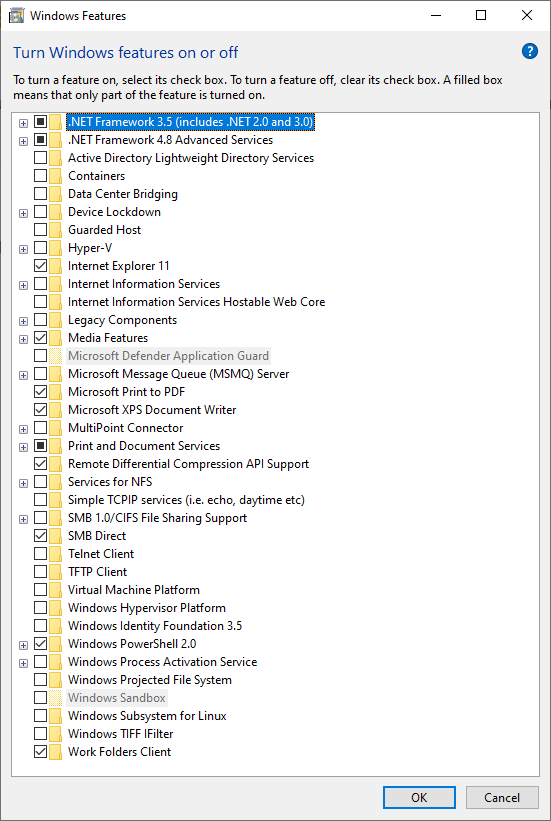Turn off Work Folders Client checkbox
This screenshot has height=821, width=551.
(40, 752)
